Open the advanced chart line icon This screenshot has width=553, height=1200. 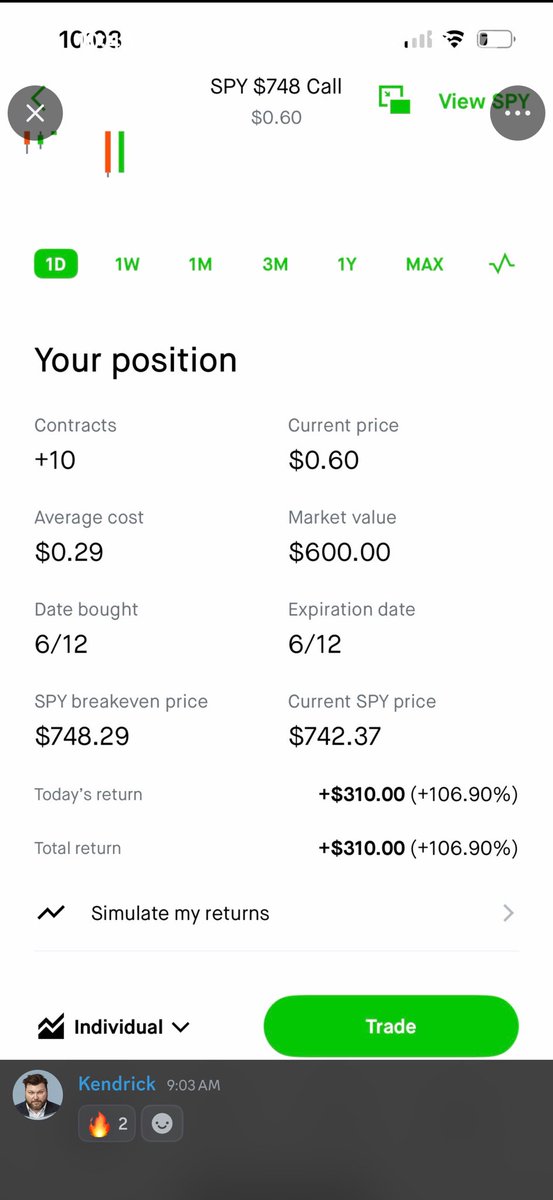point(502,264)
